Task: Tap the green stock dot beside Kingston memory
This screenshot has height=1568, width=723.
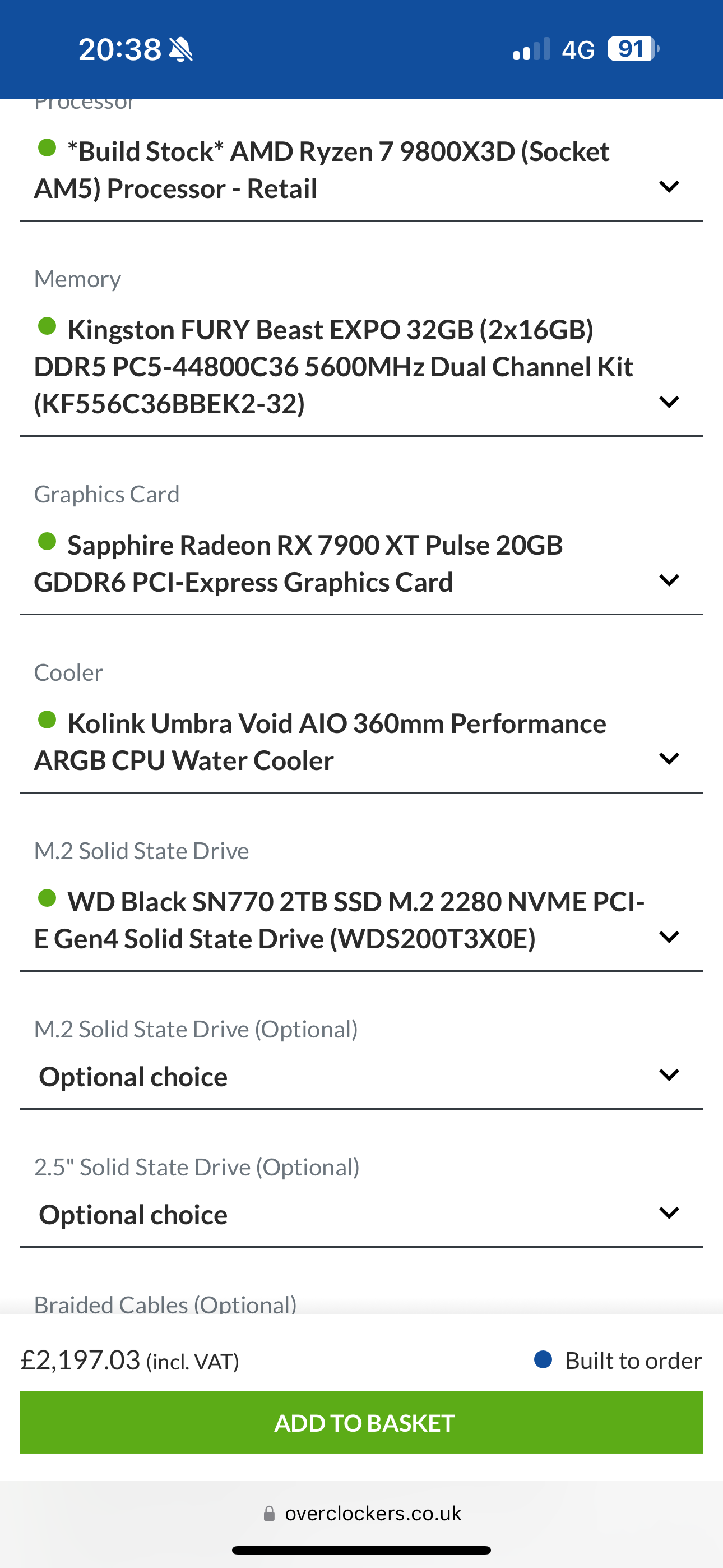Action: coord(47,326)
